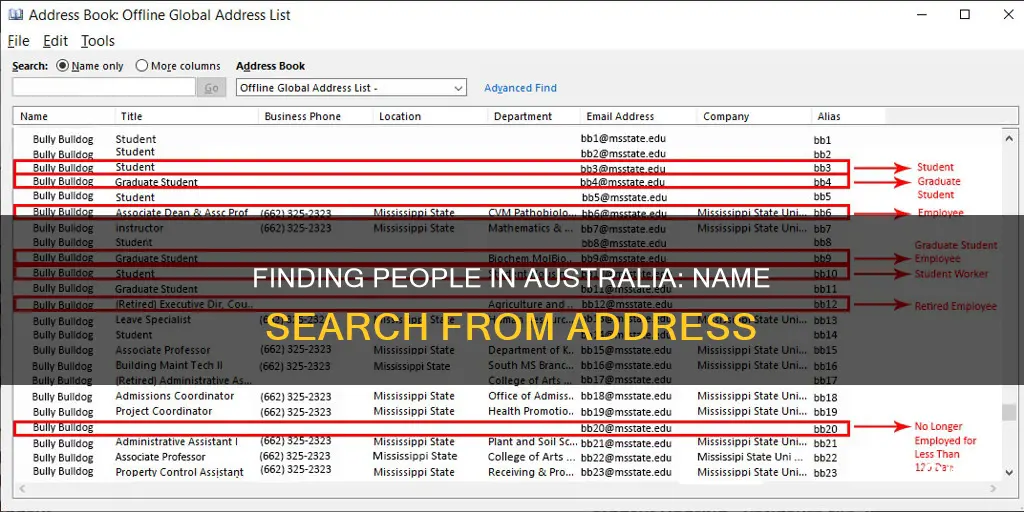This screenshot has width=1024, height=512.
Task: Open the Edit menu
Action: point(56,40)
